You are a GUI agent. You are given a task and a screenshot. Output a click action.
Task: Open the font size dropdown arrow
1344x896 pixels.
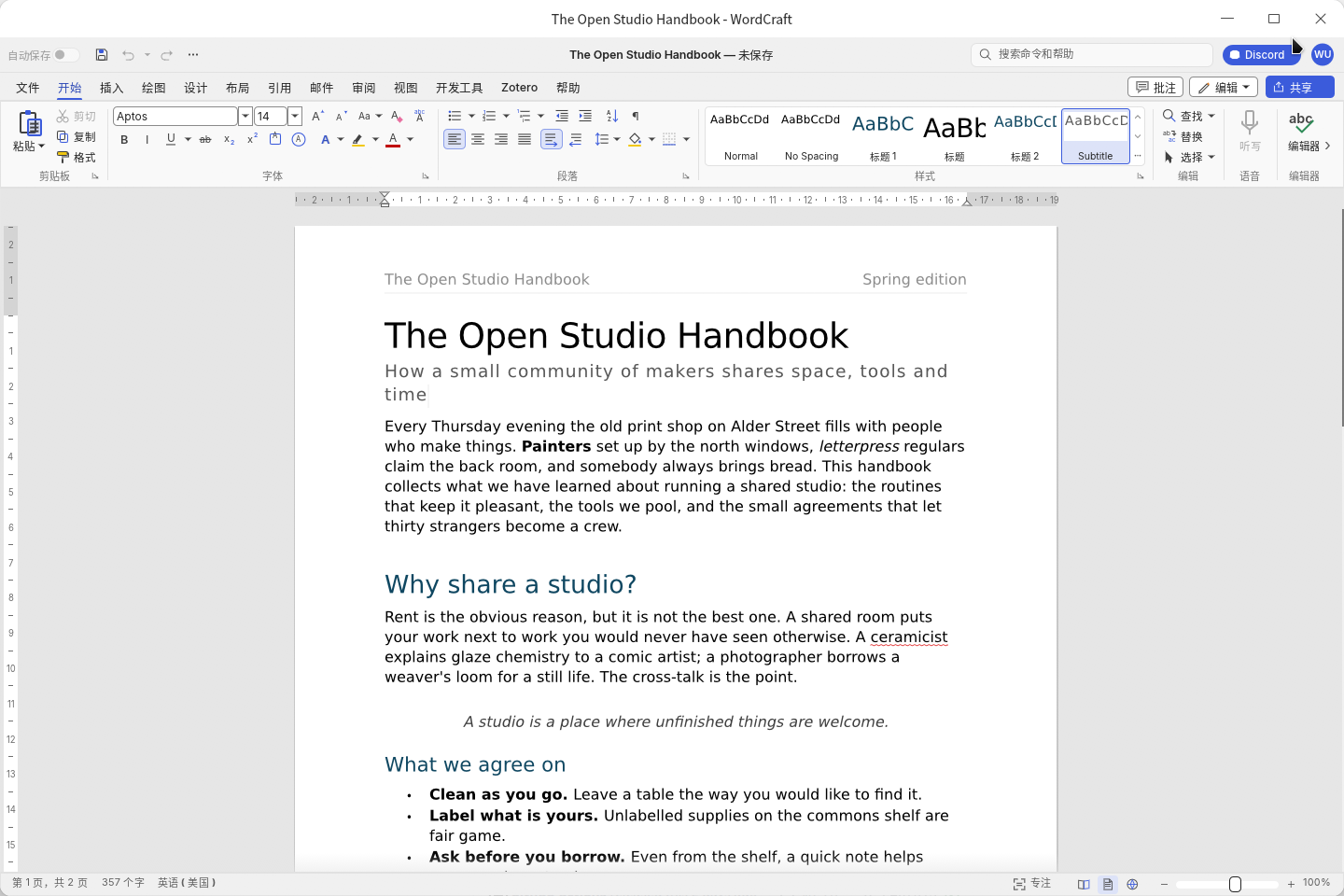pyautogui.click(x=295, y=116)
